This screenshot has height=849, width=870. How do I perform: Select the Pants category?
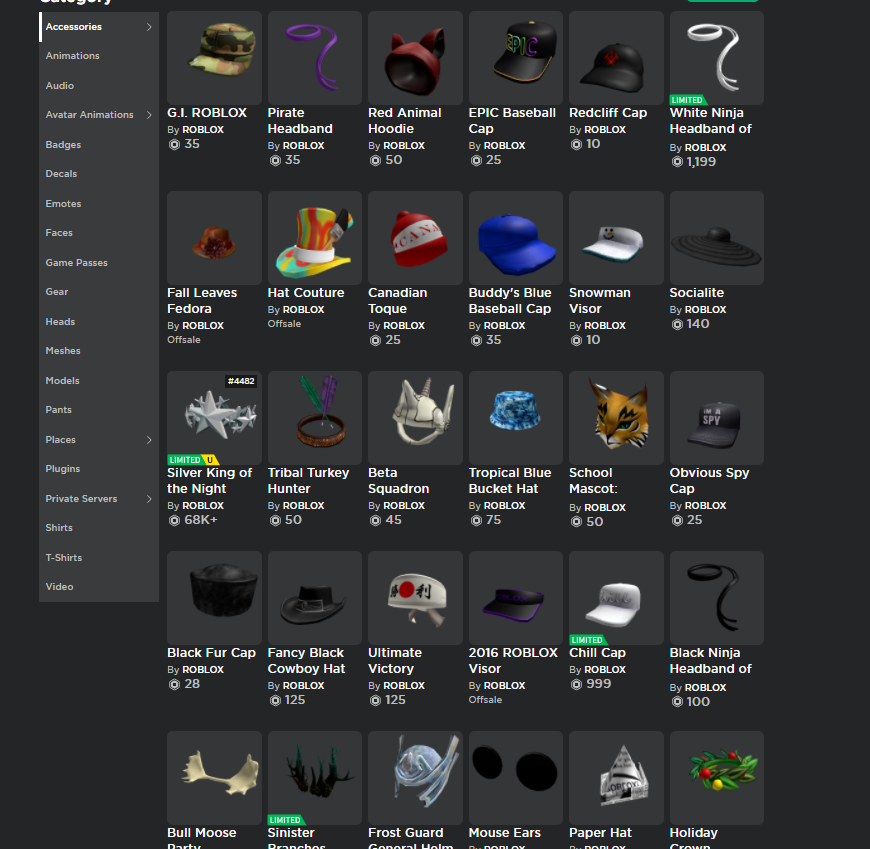(58, 410)
